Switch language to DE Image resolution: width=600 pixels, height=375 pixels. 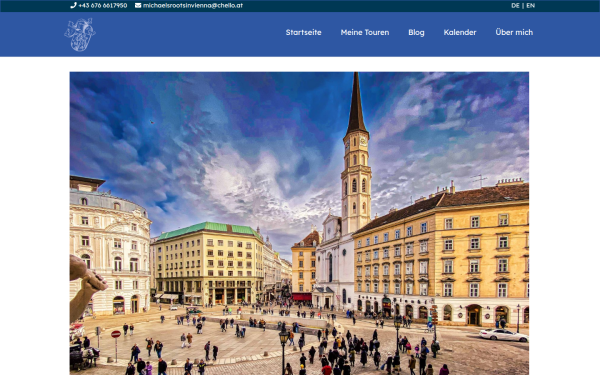tap(515, 5)
